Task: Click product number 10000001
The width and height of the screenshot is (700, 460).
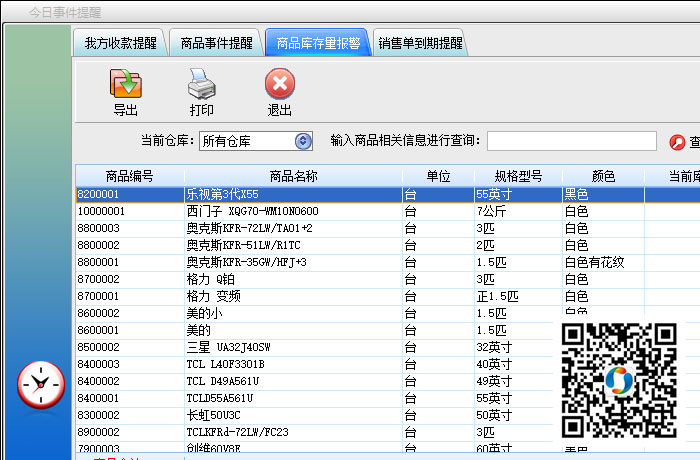Action: pos(101,211)
